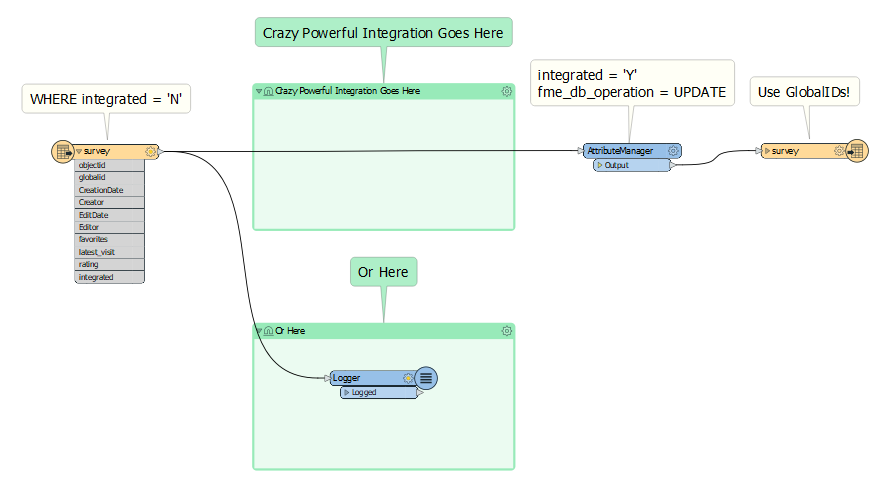
Task: Select the CreationDate attribute
Action: 109,190
